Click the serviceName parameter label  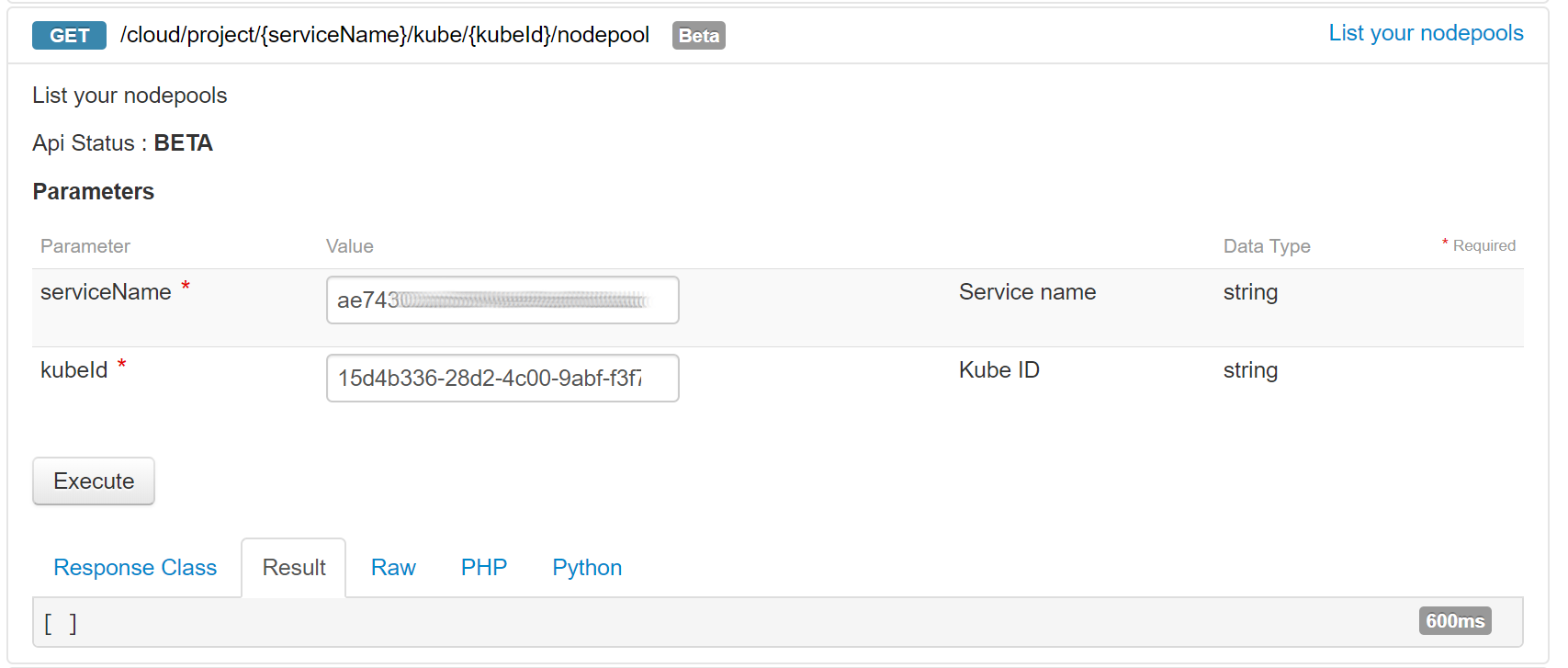(x=106, y=292)
